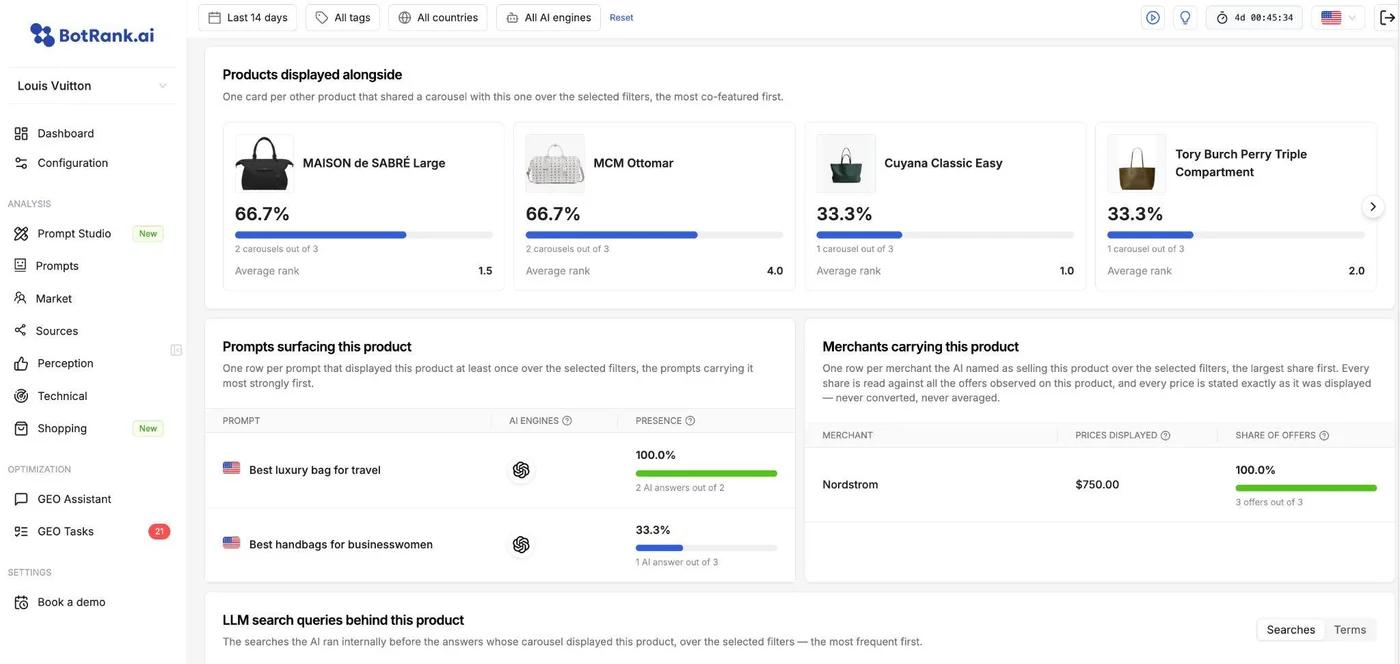The width and height of the screenshot is (1400, 664).
Task: Click the Perception thumbs-up icon
Action: [20, 363]
